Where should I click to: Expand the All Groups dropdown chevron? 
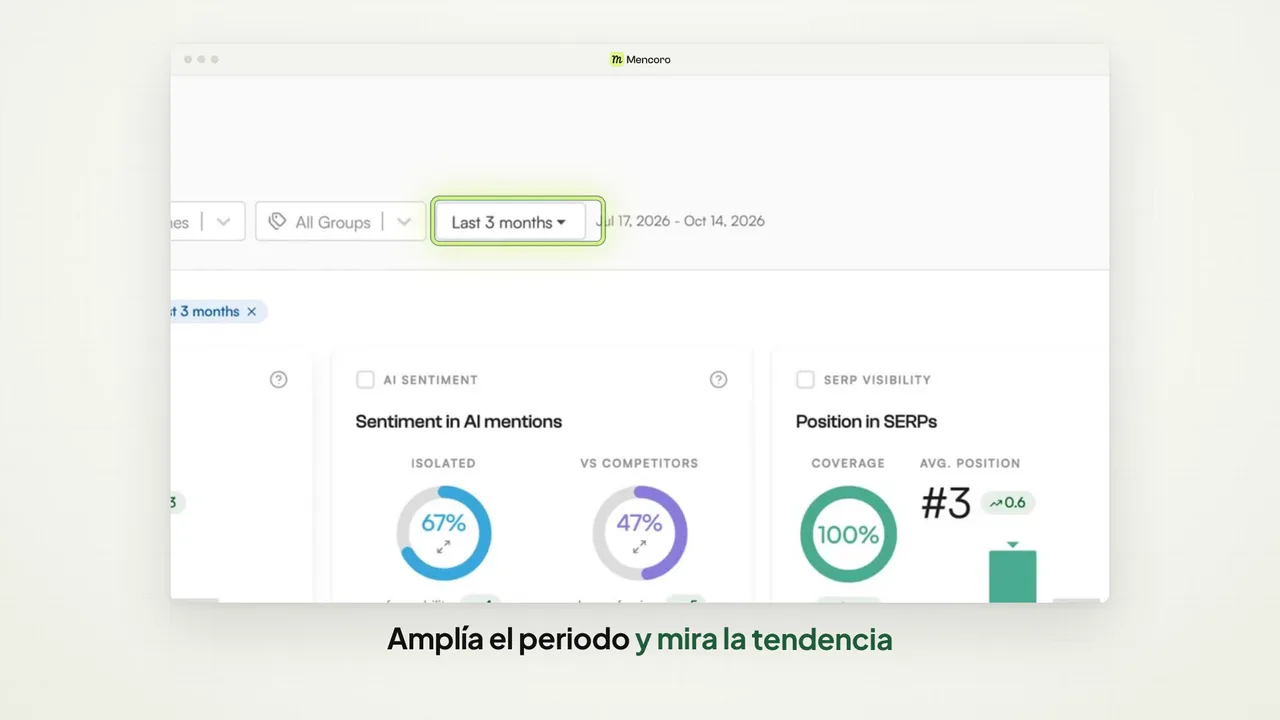coord(404,222)
